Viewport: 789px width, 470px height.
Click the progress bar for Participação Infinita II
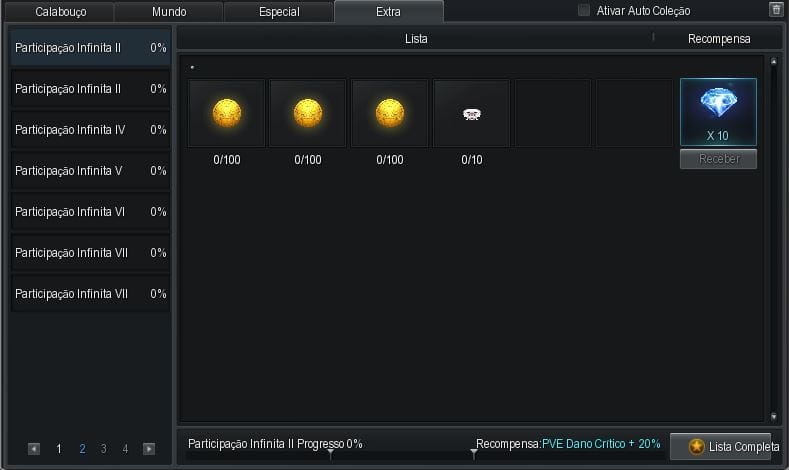coord(330,455)
